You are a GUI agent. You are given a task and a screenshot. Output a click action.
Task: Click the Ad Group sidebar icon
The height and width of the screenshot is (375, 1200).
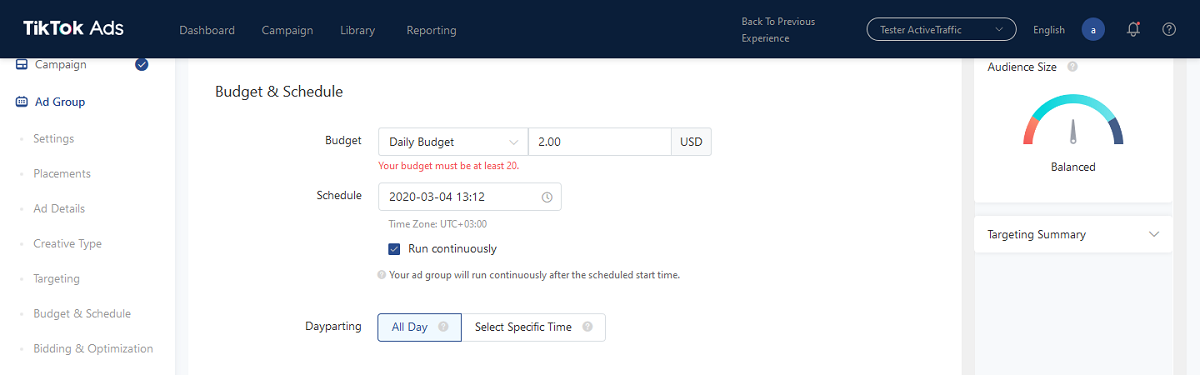click(x=22, y=102)
